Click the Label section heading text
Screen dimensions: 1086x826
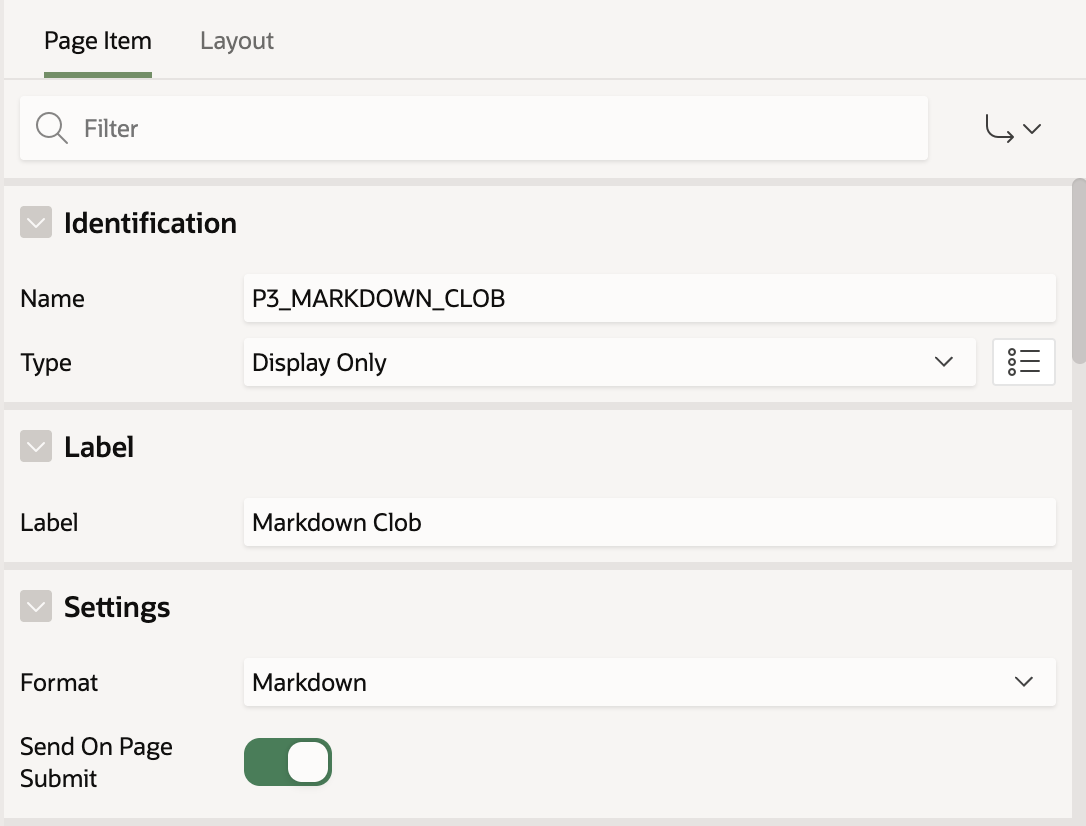(x=99, y=447)
